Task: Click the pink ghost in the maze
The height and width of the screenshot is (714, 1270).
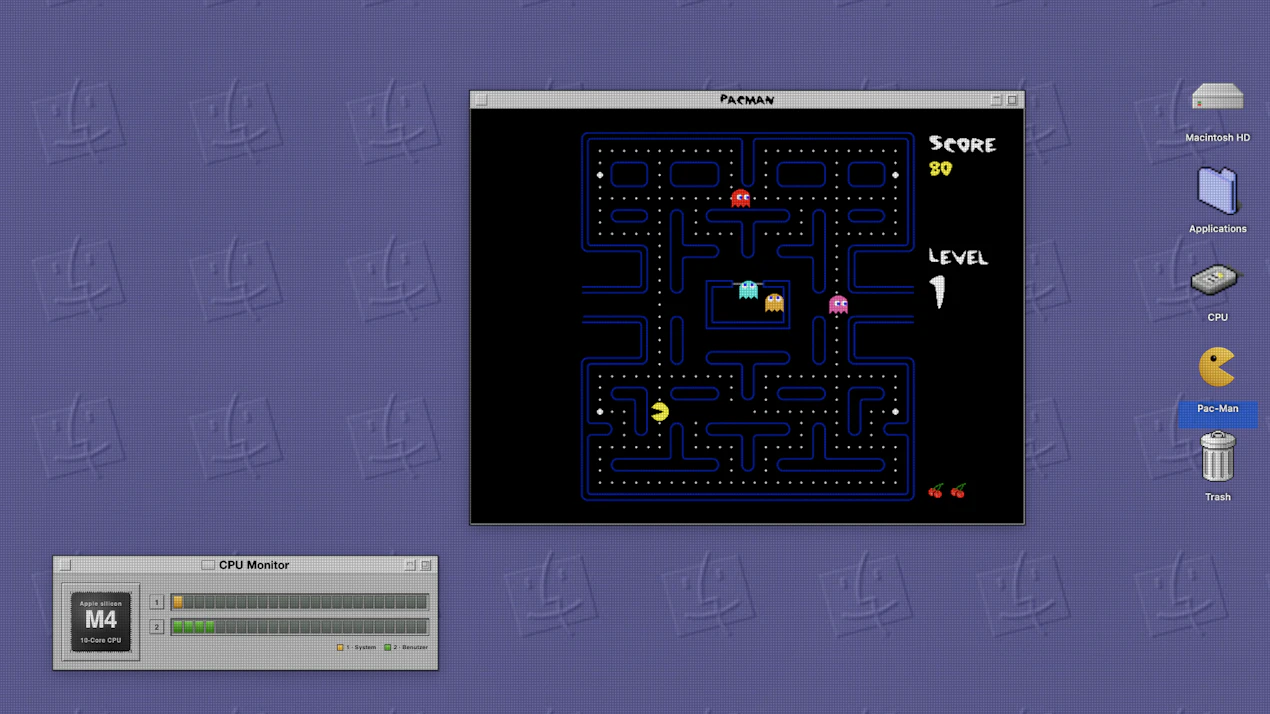Action: coord(838,304)
